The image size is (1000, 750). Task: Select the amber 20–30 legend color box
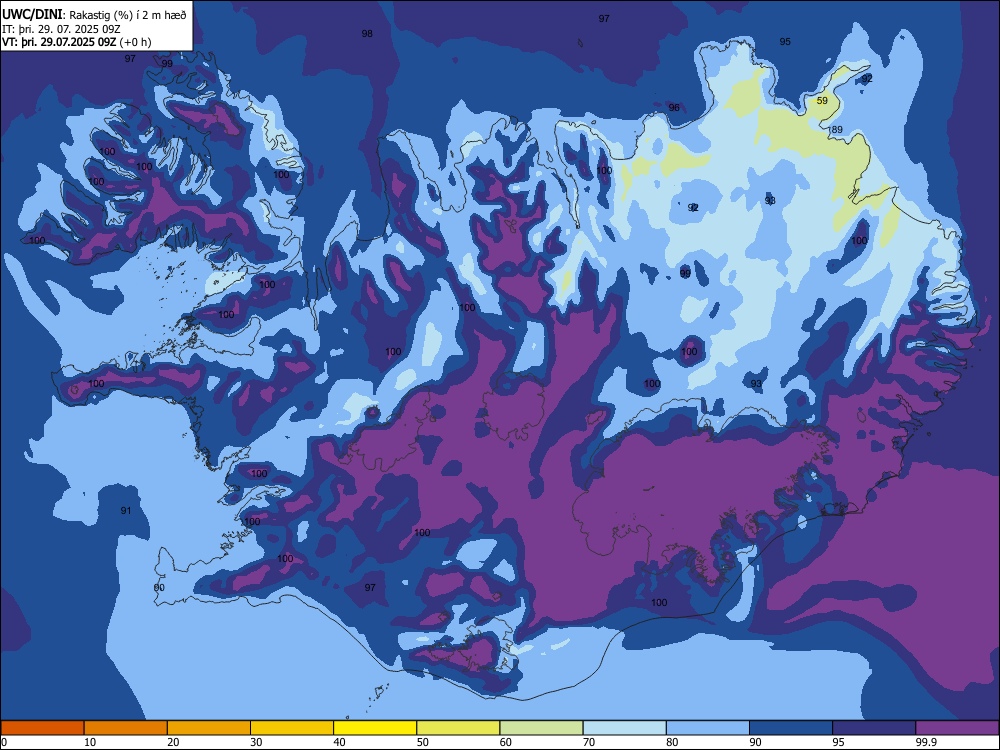point(209,728)
